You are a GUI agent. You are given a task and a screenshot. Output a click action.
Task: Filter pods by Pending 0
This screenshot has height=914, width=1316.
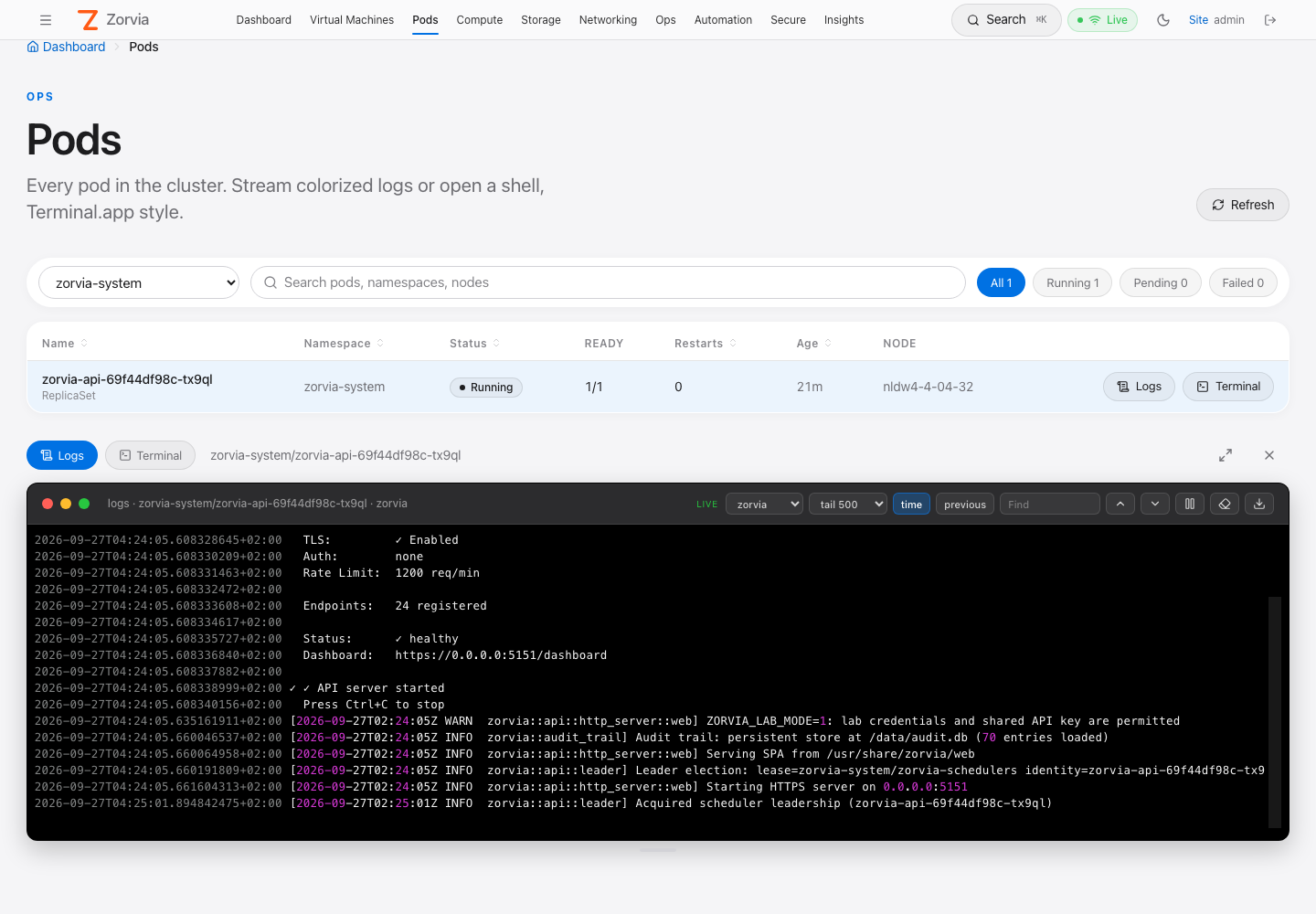[1161, 282]
